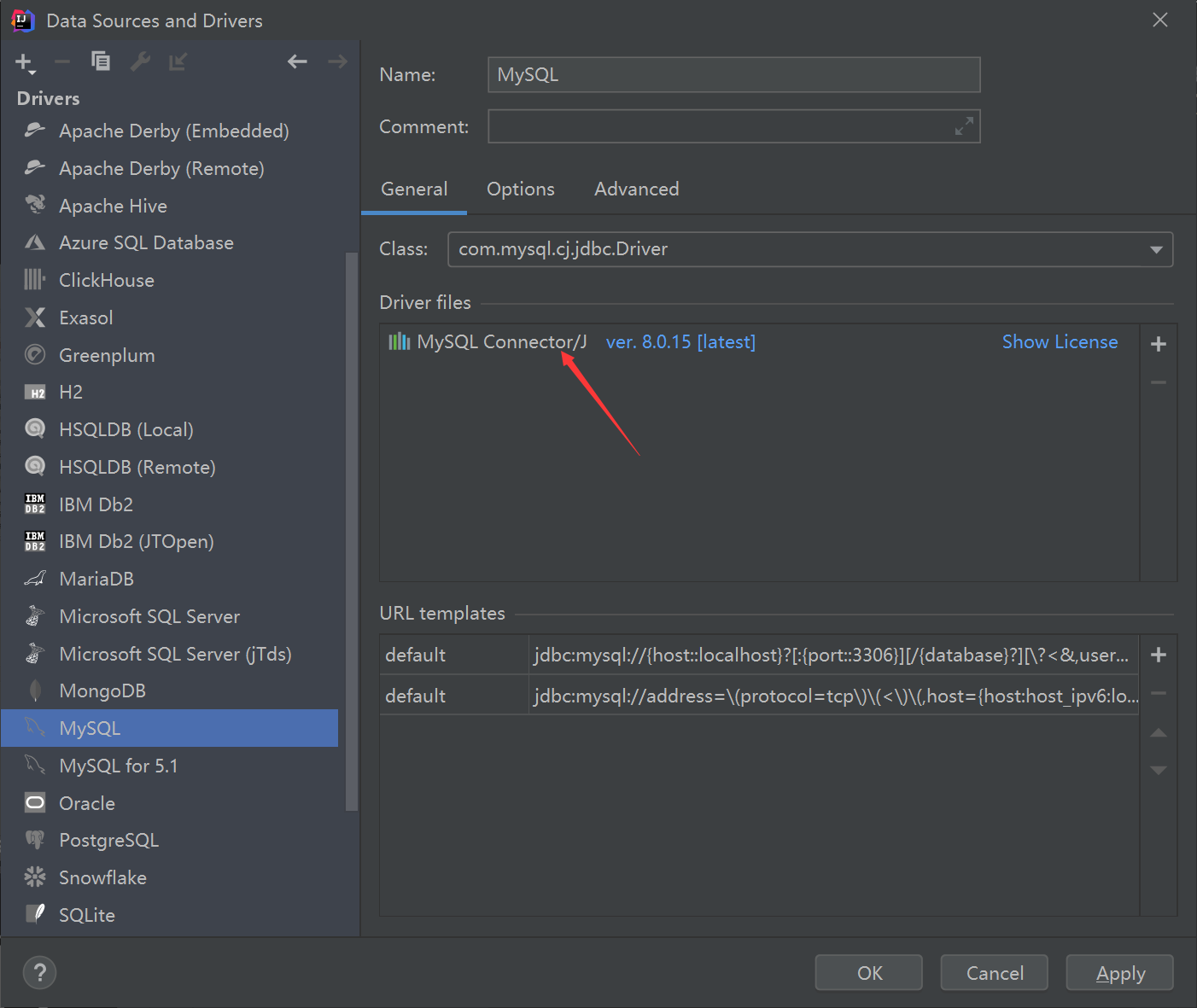Select the IBM Db2 driver

point(169,504)
